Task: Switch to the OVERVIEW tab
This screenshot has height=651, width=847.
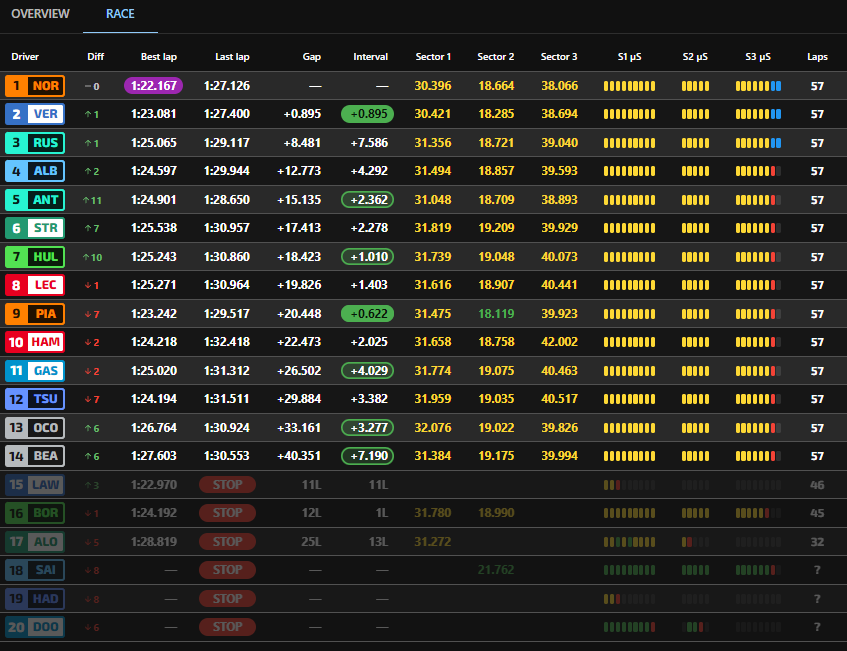Action: click(41, 14)
